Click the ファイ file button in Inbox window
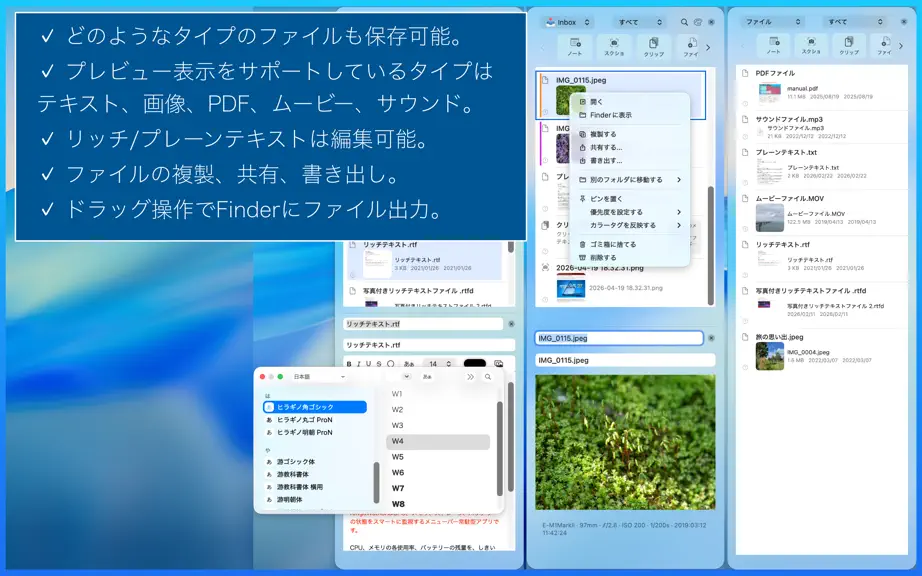 tap(690, 47)
